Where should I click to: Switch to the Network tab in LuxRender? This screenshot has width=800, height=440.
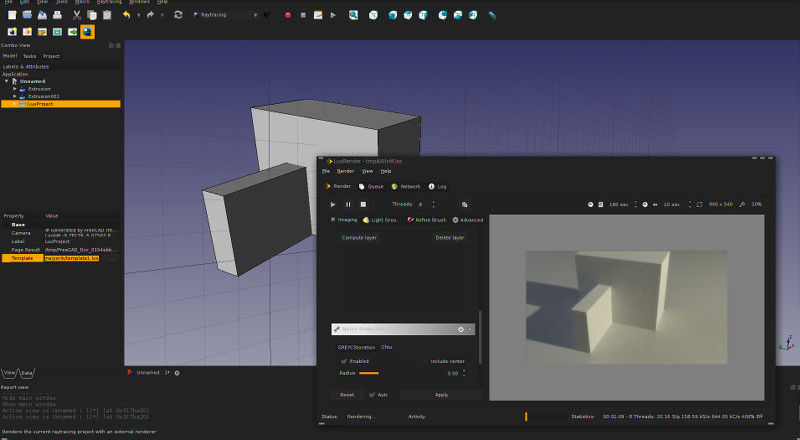coord(406,186)
